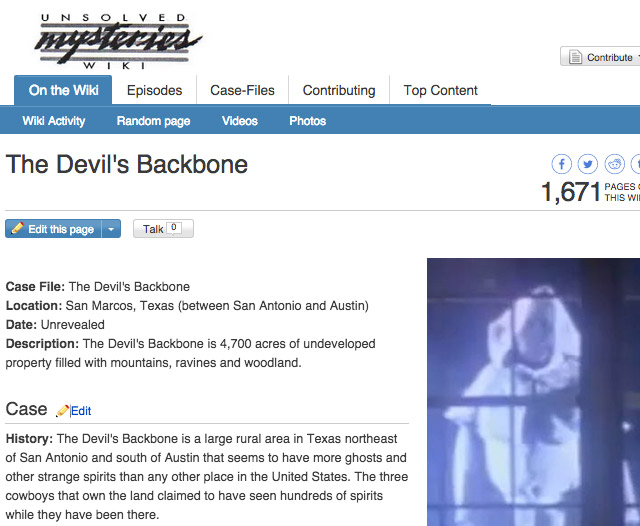
Task: Share page via Twitter icon
Action: [x=588, y=164]
